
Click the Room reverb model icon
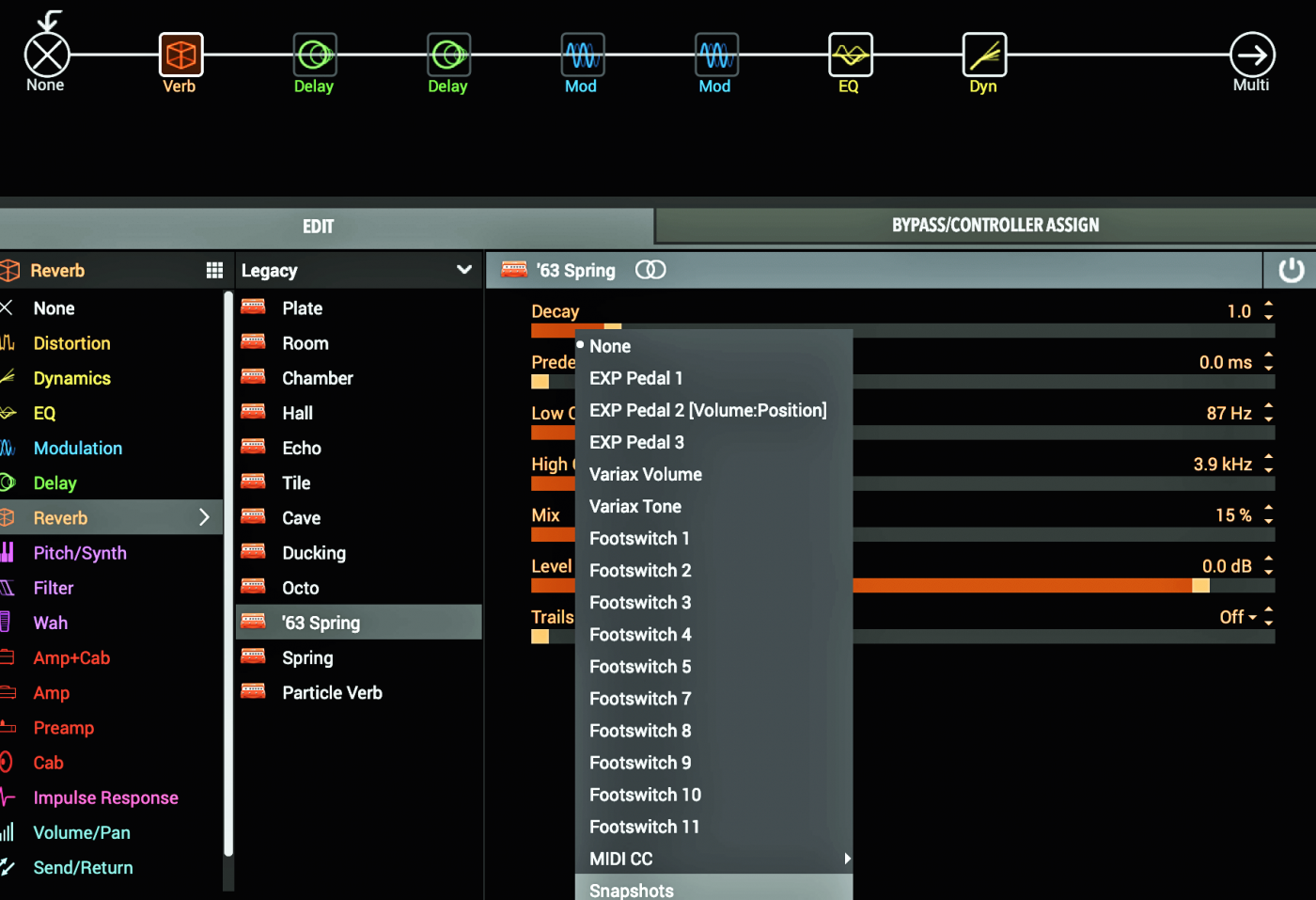253,341
